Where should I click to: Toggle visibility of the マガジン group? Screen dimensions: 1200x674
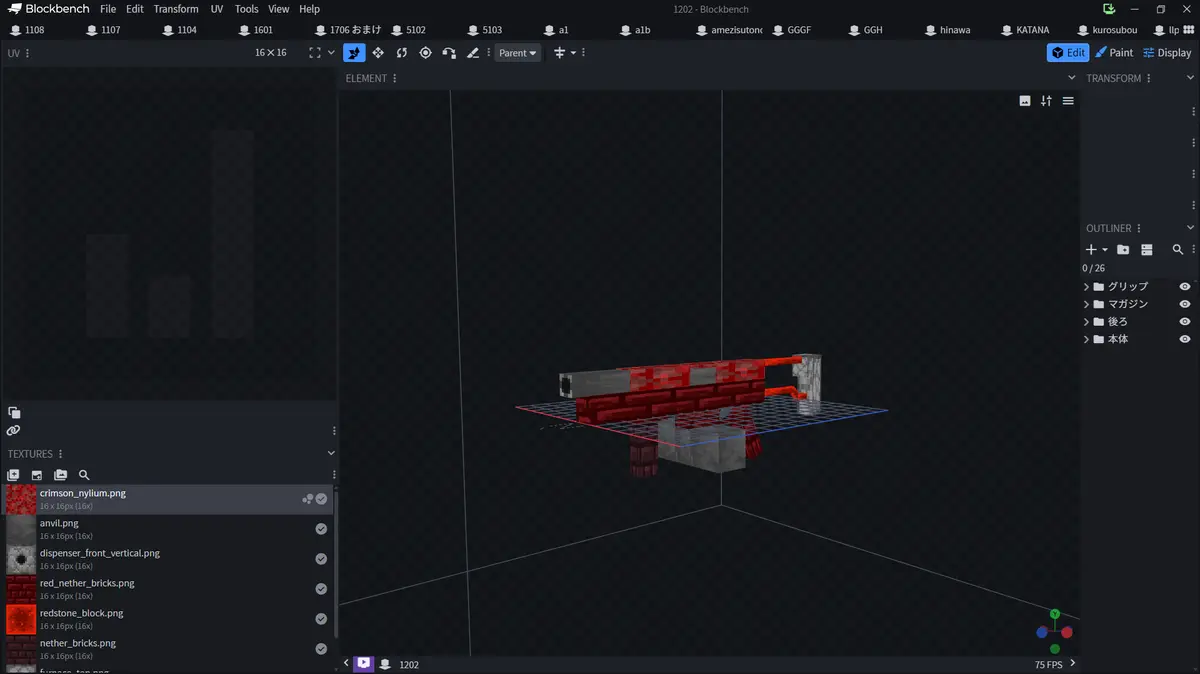coord(1185,304)
